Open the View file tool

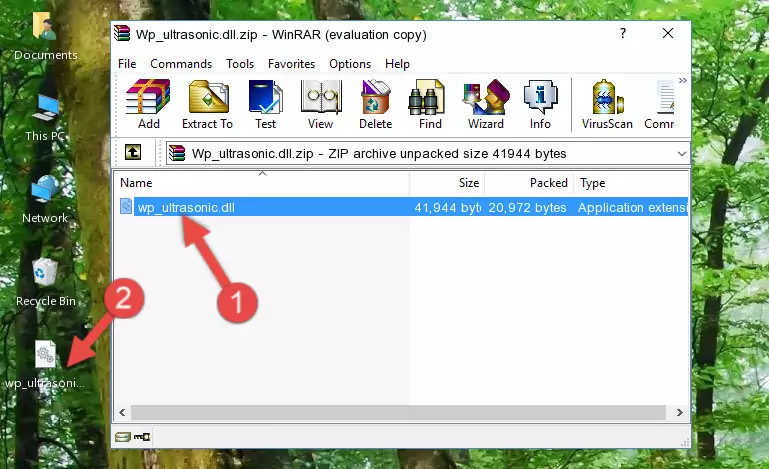pos(321,104)
